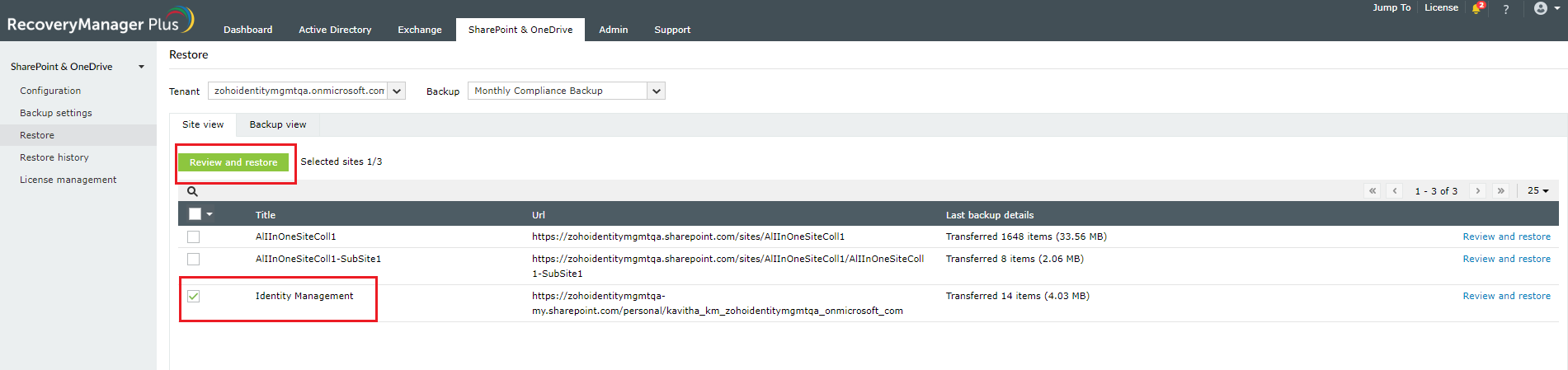Switch to Backup view tab
This screenshot has height=370, width=1568.
(x=278, y=124)
